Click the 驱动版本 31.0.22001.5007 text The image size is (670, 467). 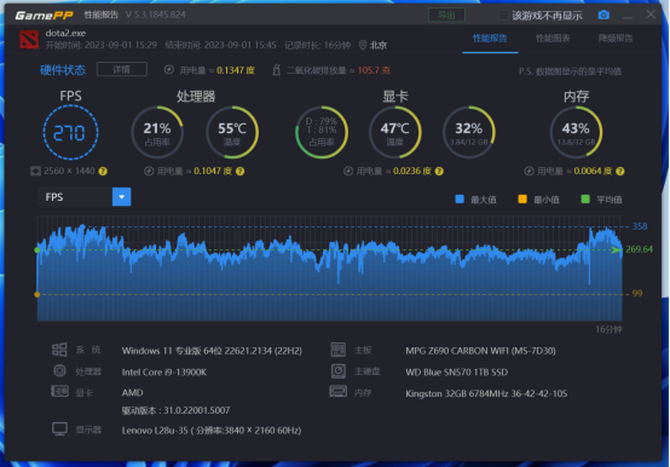[x=176, y=410]
